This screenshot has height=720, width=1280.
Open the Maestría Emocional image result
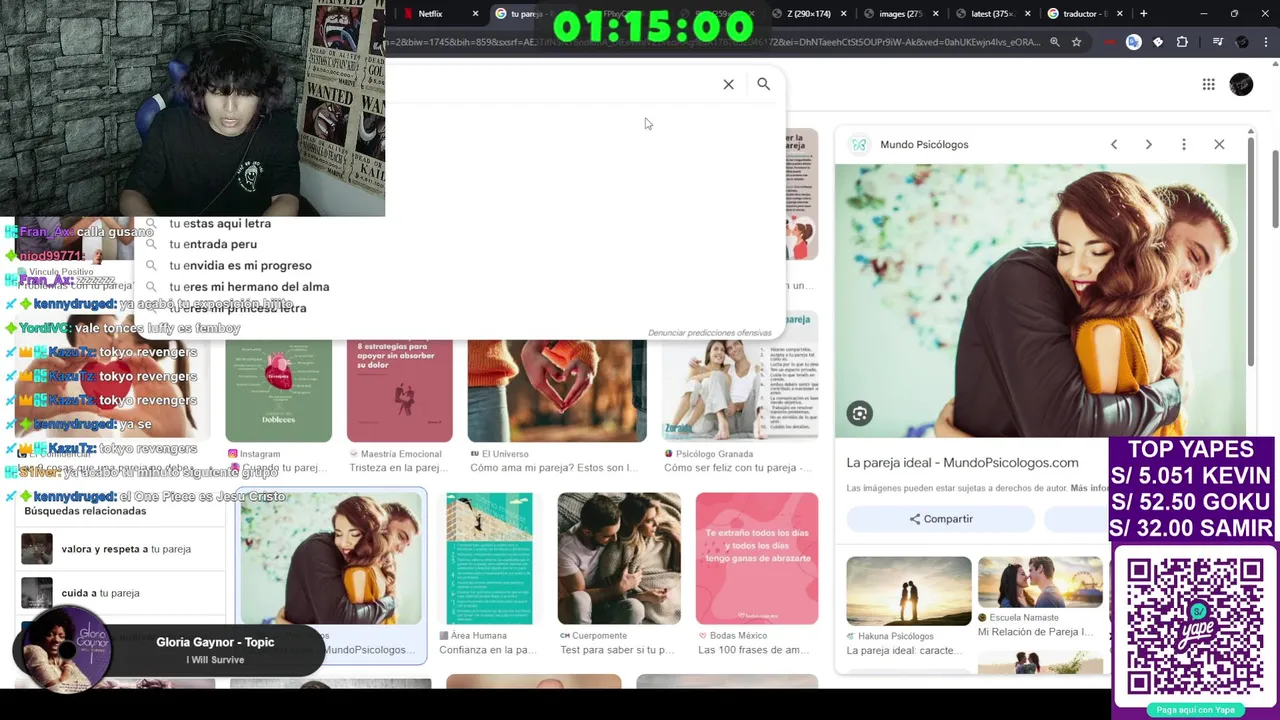pyautogui.click(x=399, y=391)
